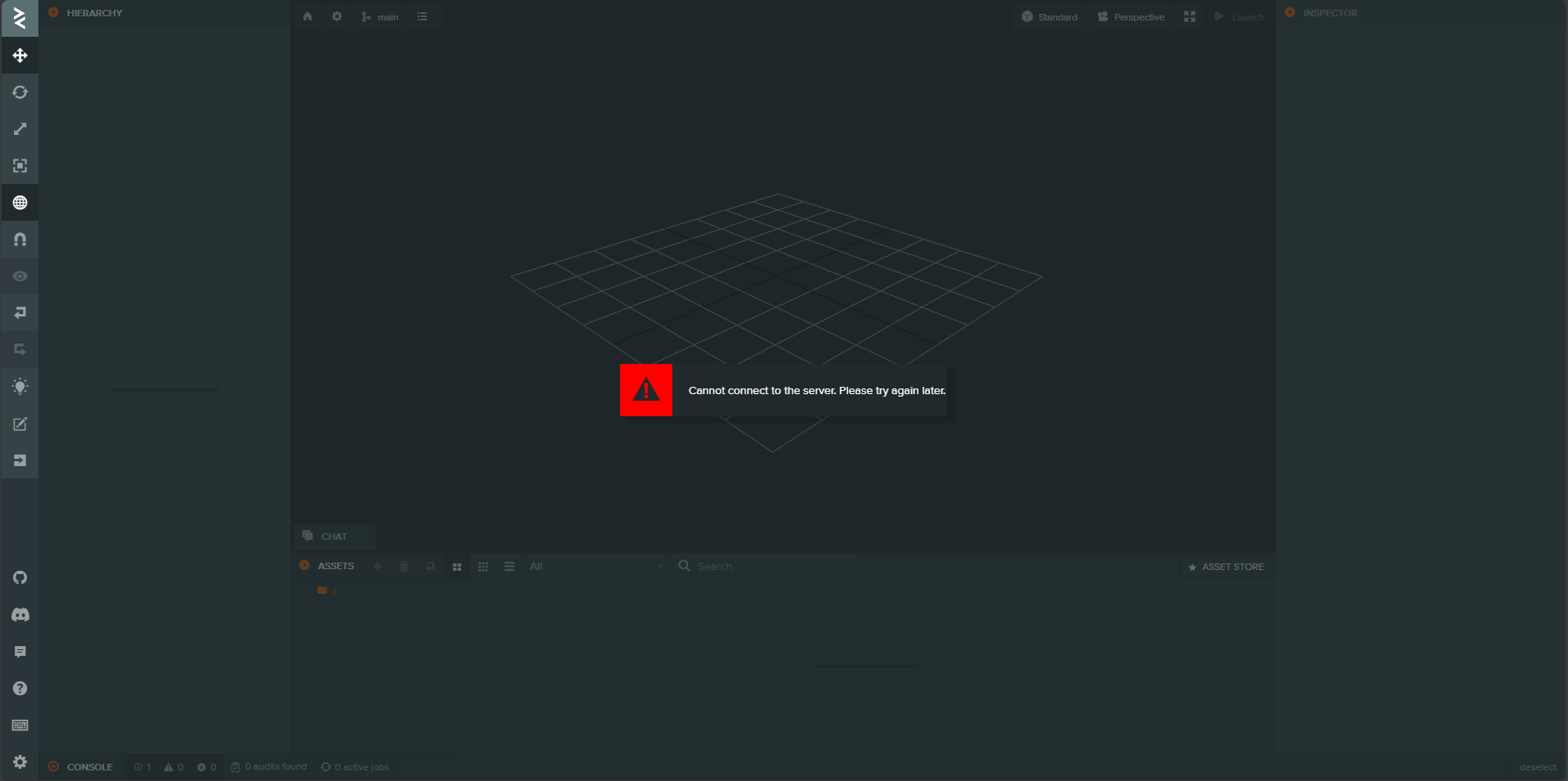Select the Scale gizmo tool

click(x=20, y=129)
